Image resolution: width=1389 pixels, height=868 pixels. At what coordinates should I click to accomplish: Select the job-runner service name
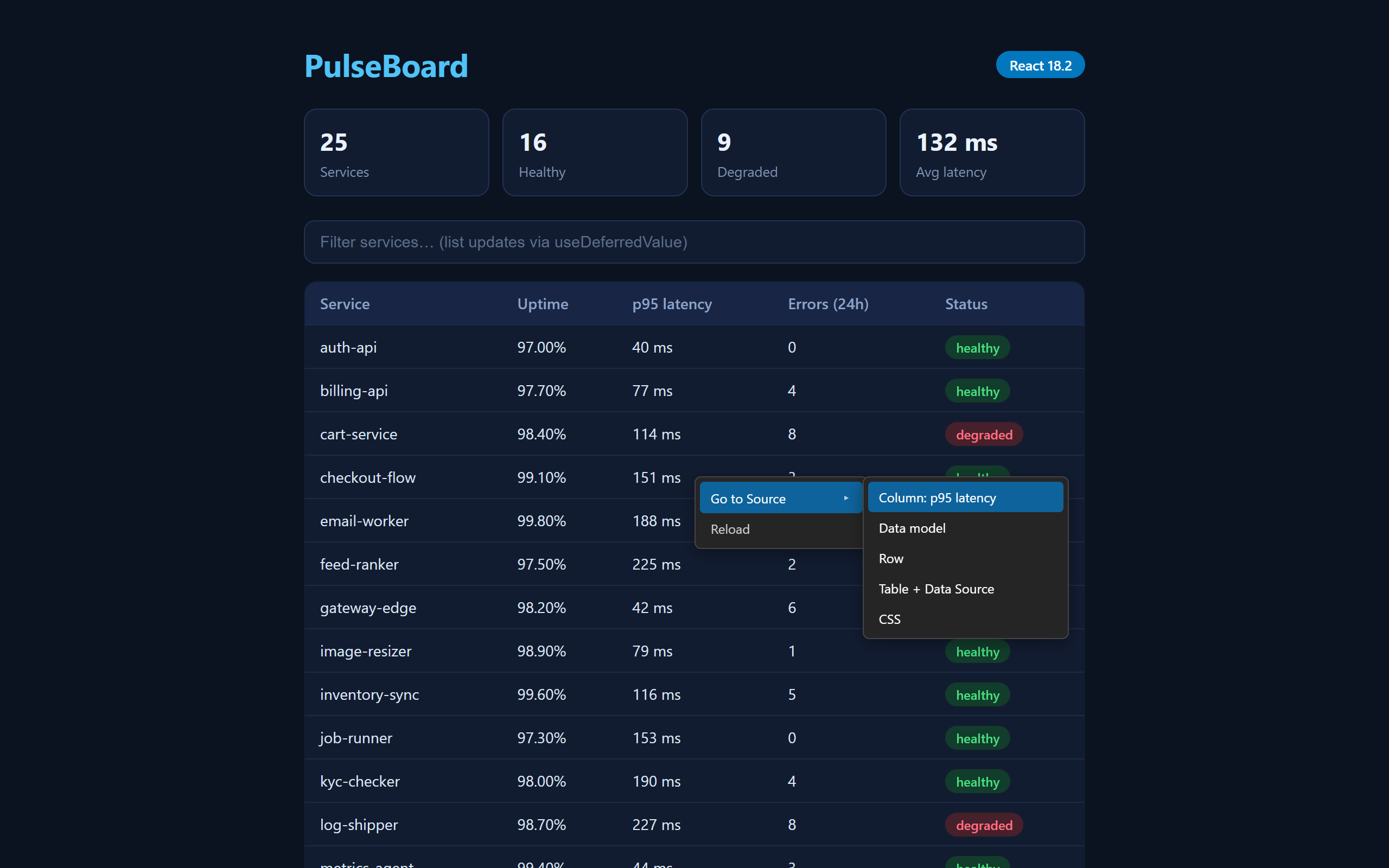(356, 738)
